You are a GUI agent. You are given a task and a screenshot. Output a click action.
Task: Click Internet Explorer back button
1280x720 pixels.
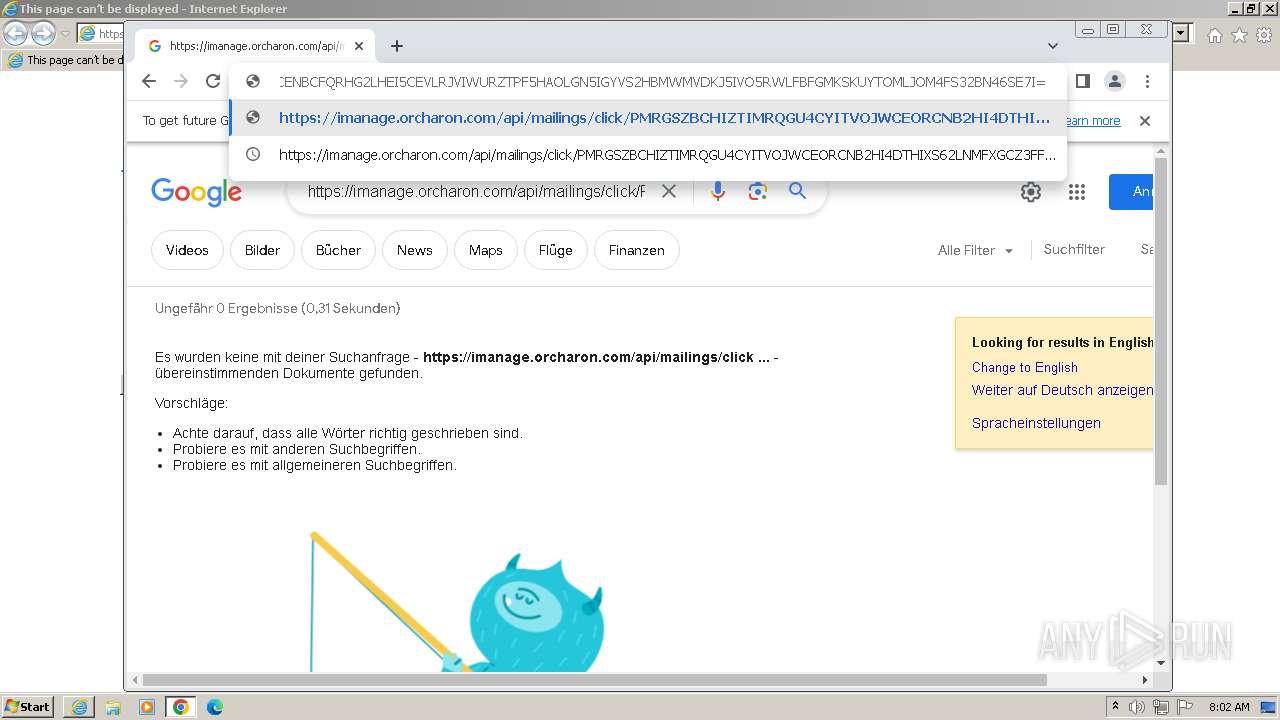(x=15, y=34)
